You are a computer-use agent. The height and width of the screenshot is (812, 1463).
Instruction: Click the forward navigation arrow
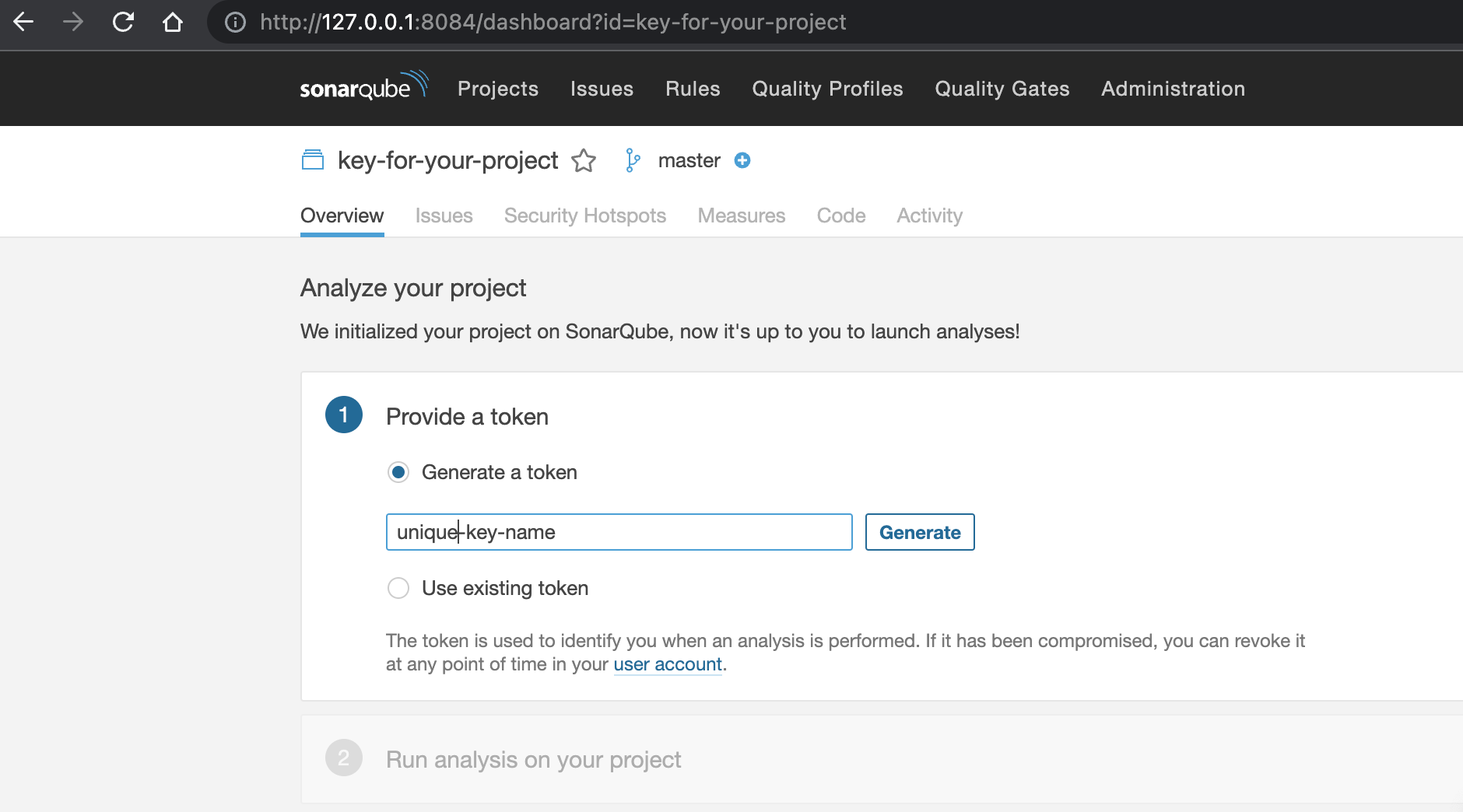click(74, 23)
